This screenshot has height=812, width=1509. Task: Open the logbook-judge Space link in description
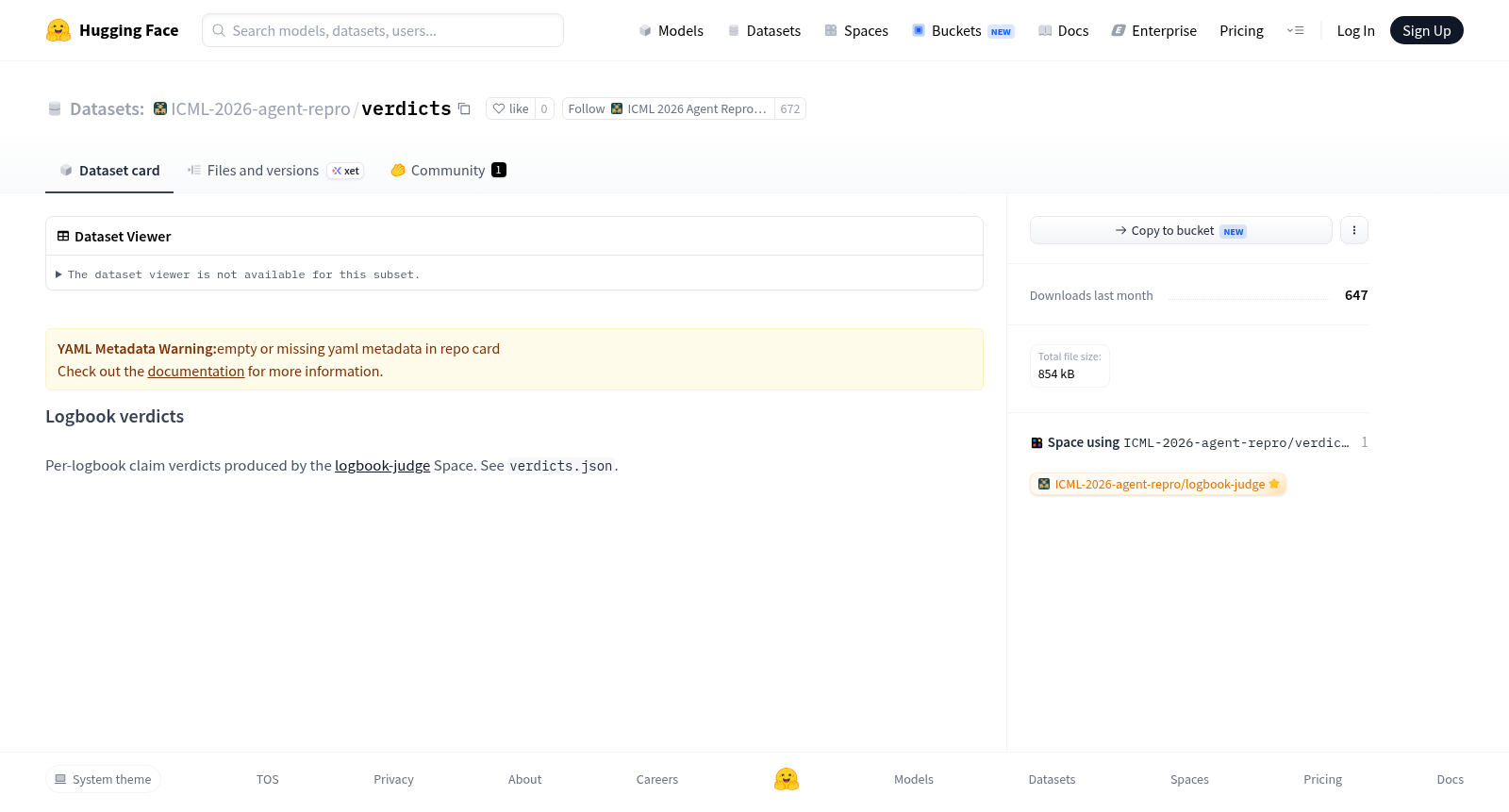(x=382, y=466)
